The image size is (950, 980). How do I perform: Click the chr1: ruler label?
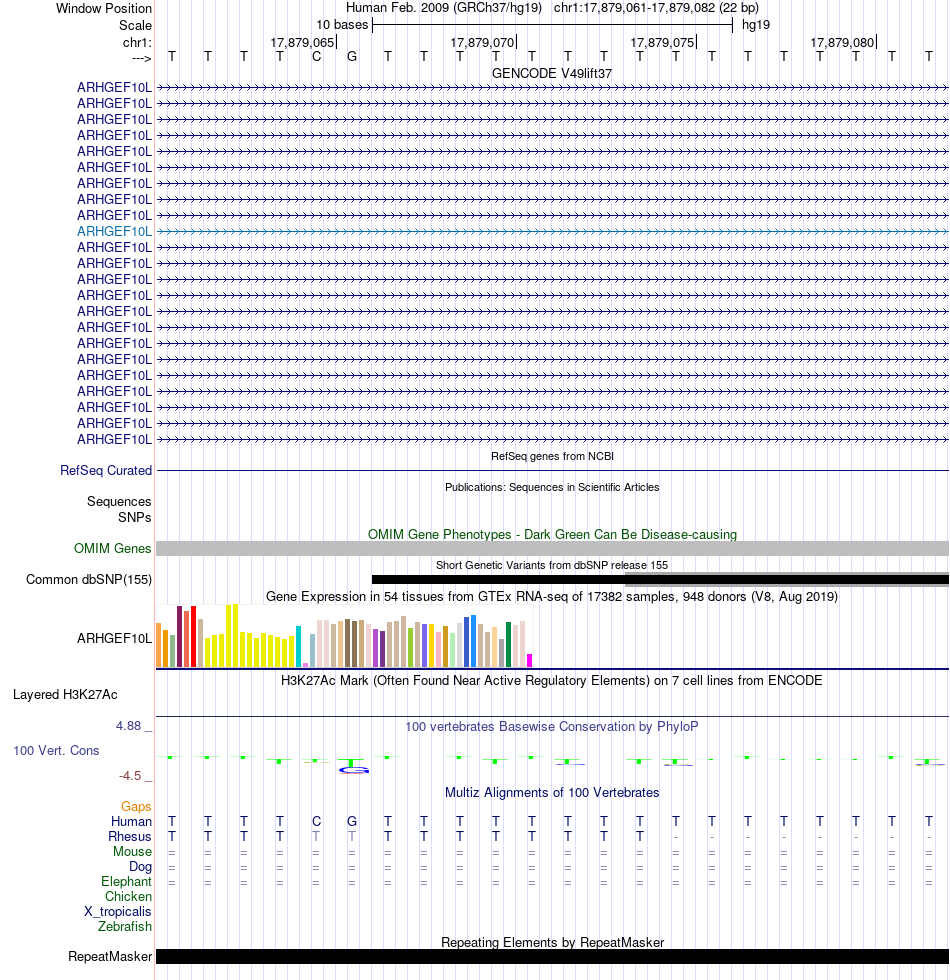click(x=138, y=42)
